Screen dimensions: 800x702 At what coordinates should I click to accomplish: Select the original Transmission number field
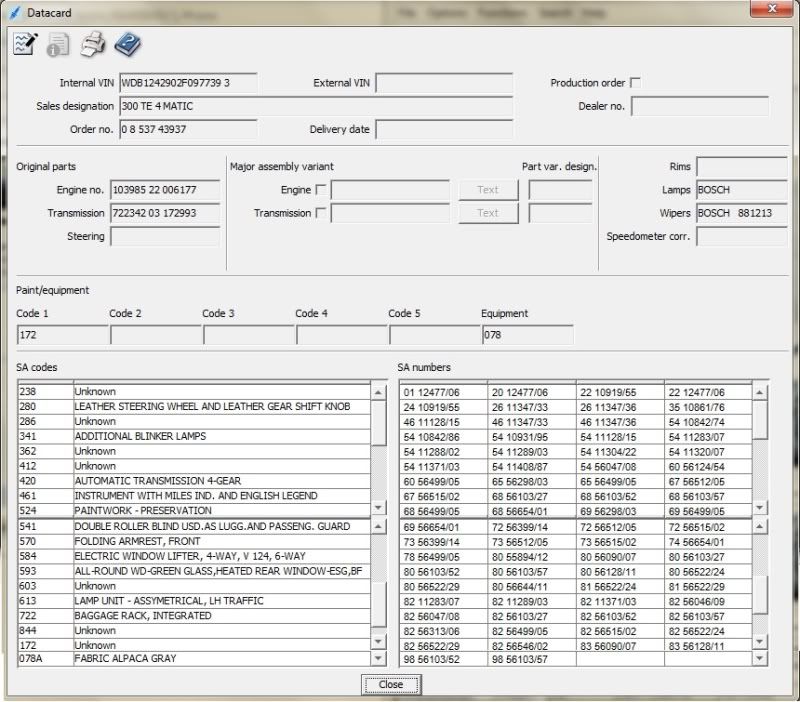[165, 213]
